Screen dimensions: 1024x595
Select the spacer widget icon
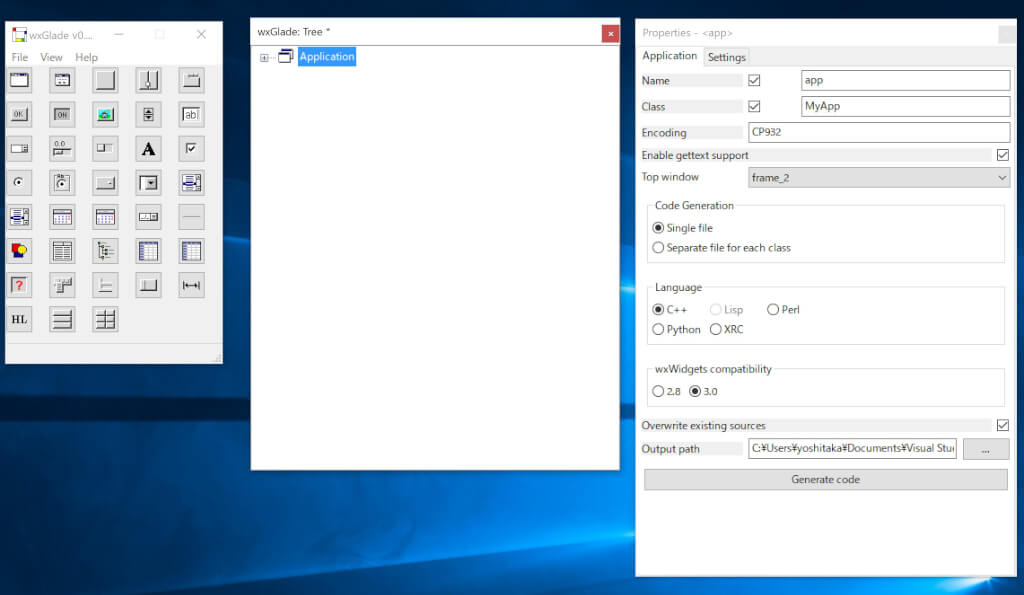click(192, 285)
